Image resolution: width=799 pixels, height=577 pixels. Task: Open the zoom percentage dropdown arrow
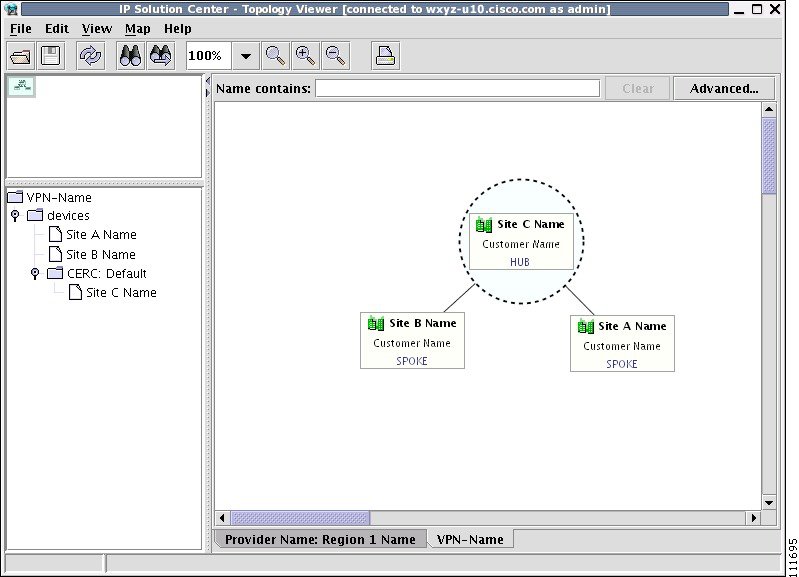246,56
